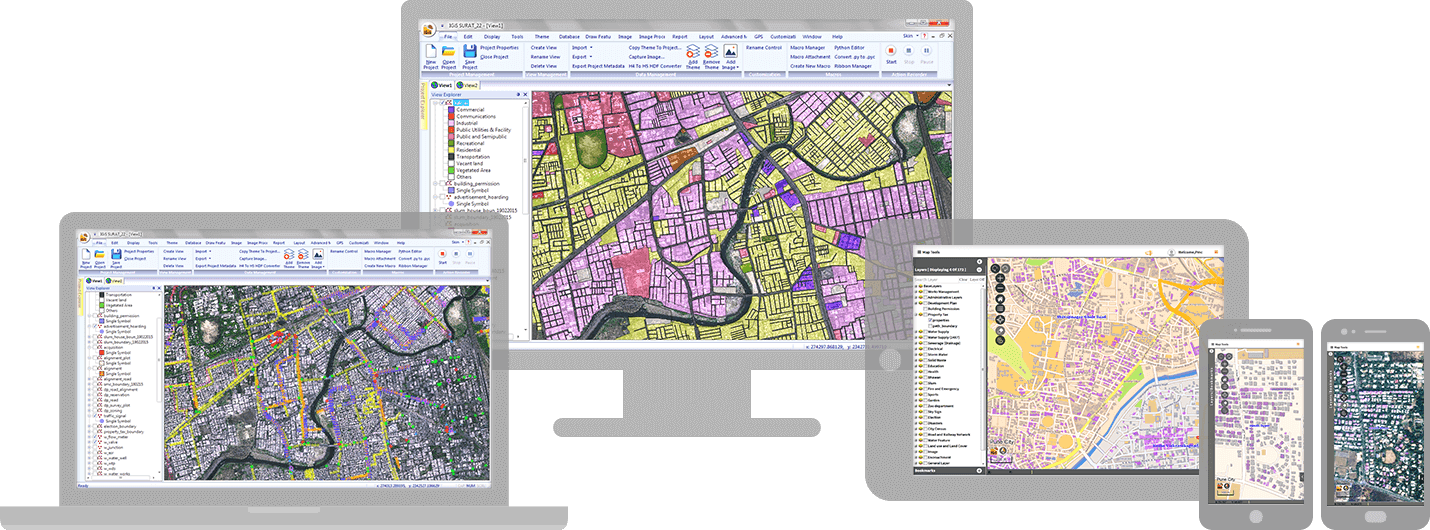This screenshot has width=1430, height=530.
Task: Click Remove Theme icon on the desktop monitor
Action: 711,52
